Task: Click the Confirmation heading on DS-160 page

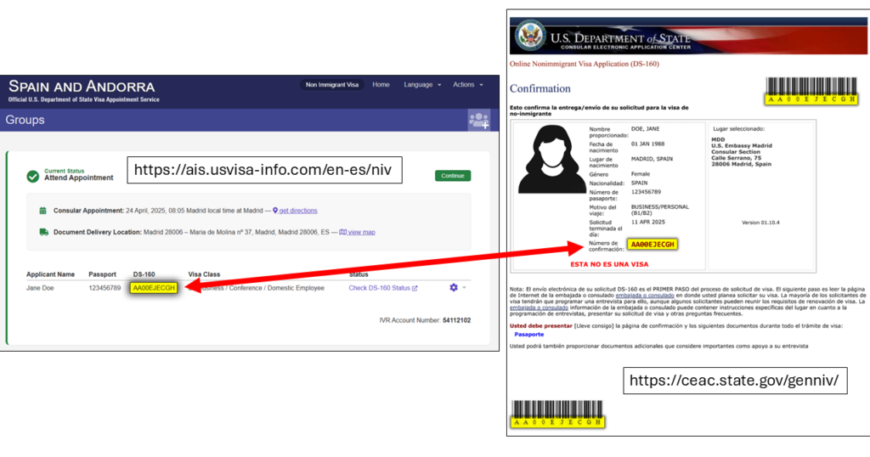Action: pyautogui.click(x=540, y=89)
